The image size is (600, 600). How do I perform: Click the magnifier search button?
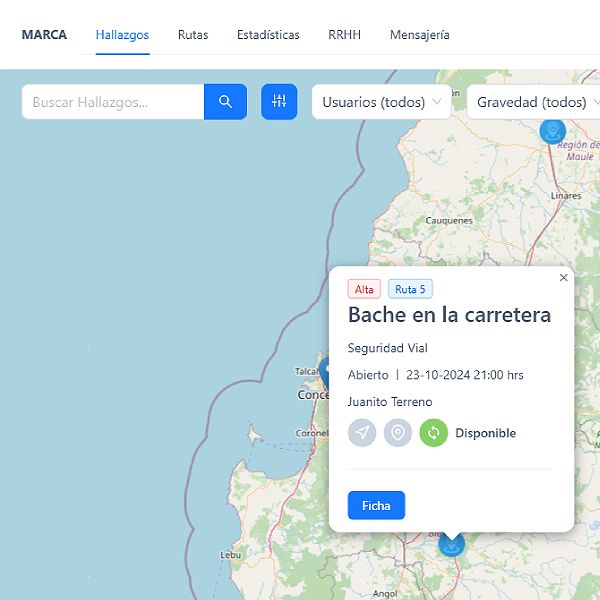[225, 102]
